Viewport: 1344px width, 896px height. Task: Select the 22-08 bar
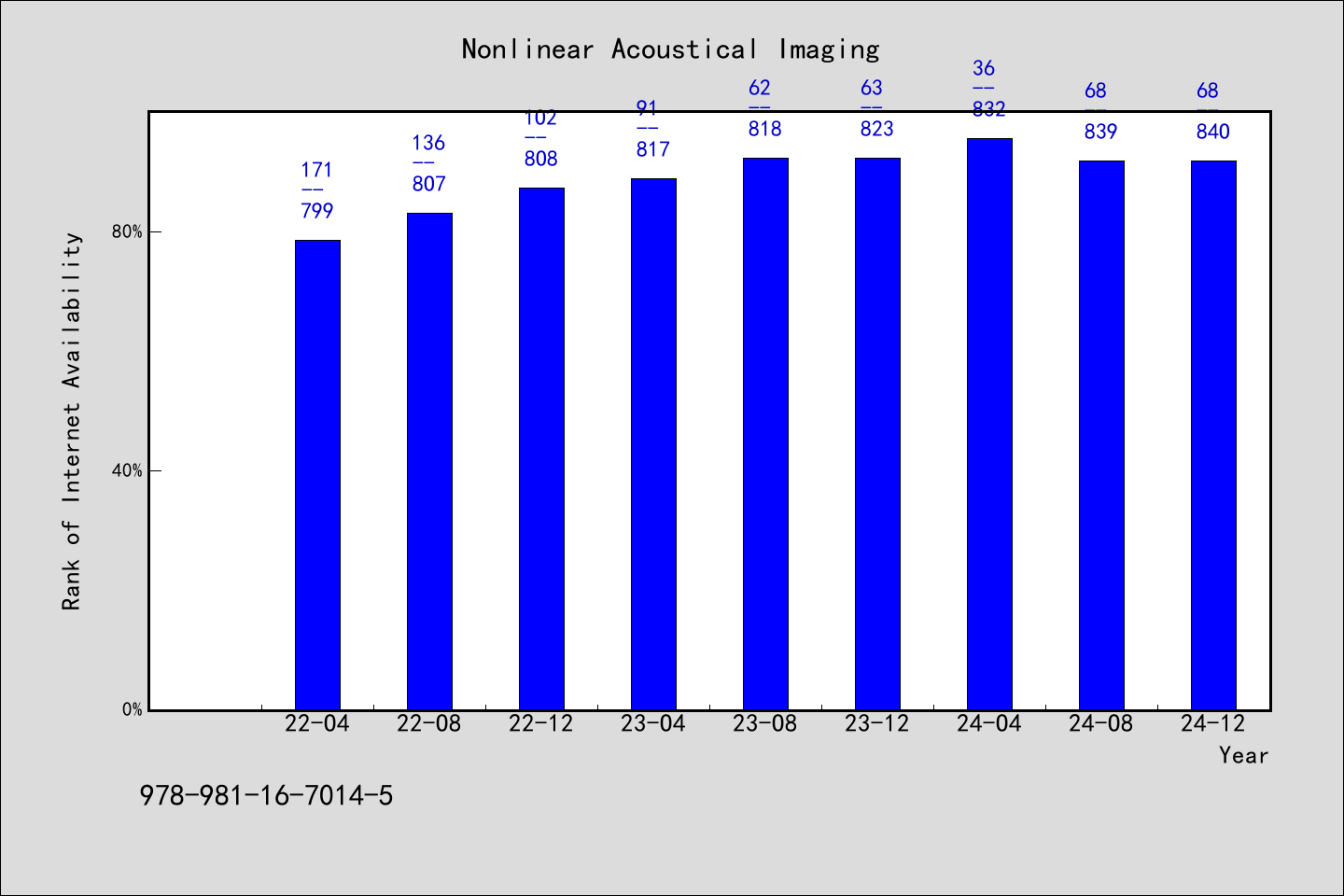[x=429, y=461]
